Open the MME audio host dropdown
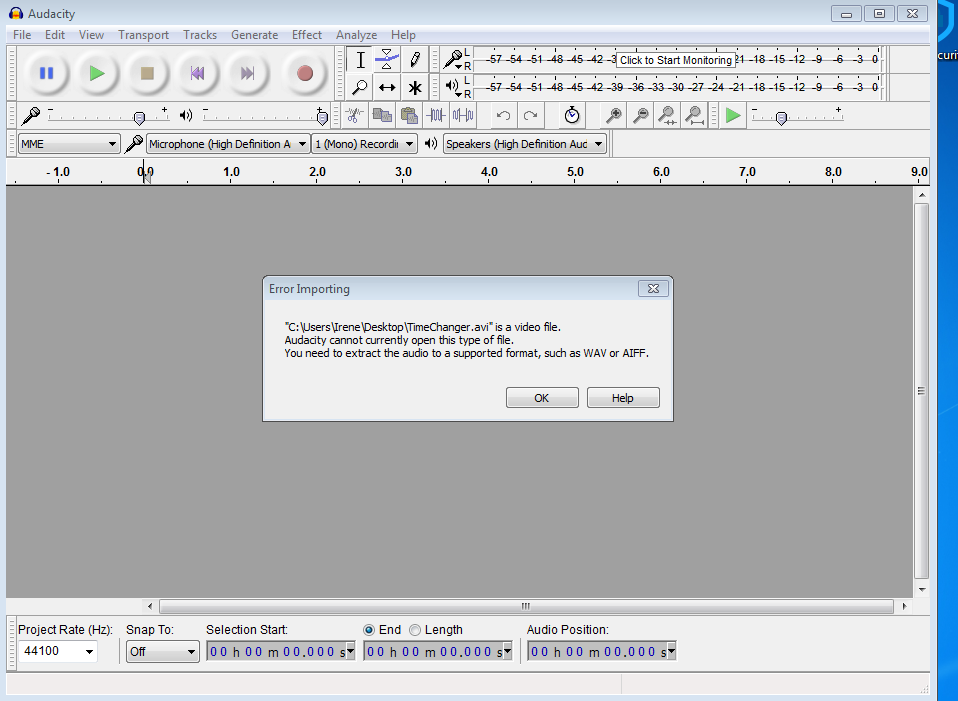 69,144
